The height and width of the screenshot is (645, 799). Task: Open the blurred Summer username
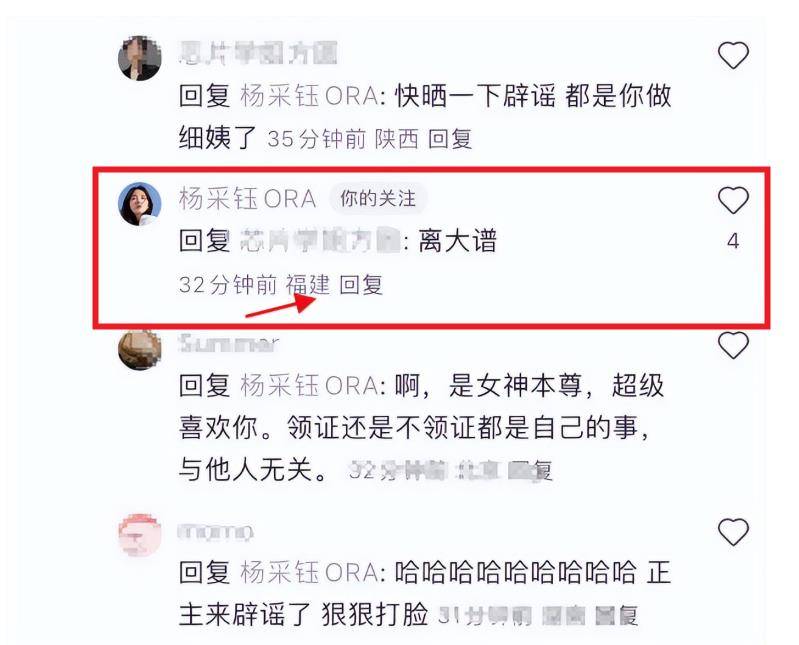tap(229, 344)
